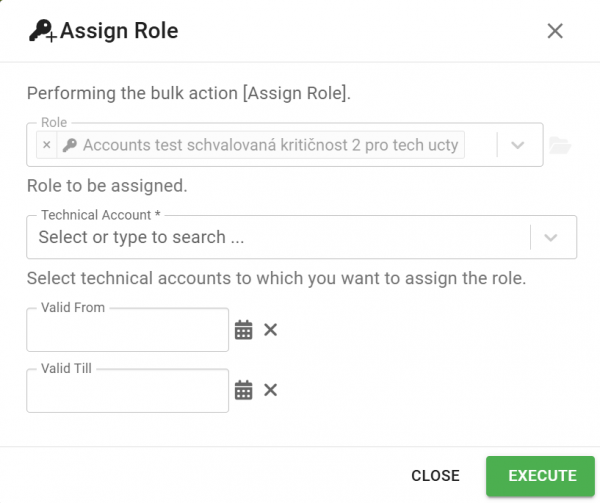Clear the Valid Till date value

271,390
